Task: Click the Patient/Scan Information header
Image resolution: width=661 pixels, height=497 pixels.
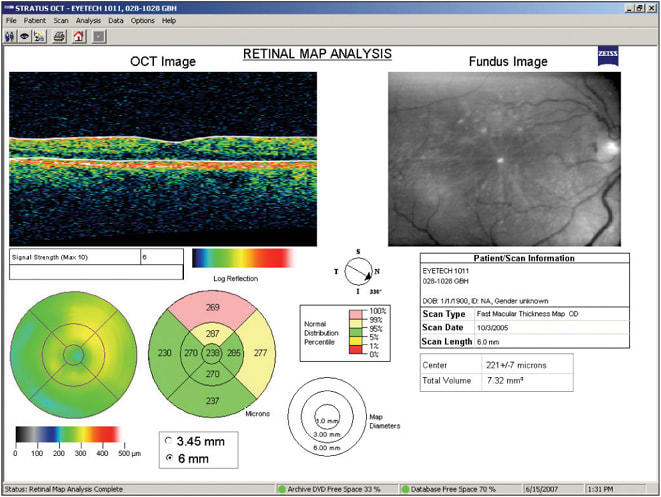Action: point(524,258)
